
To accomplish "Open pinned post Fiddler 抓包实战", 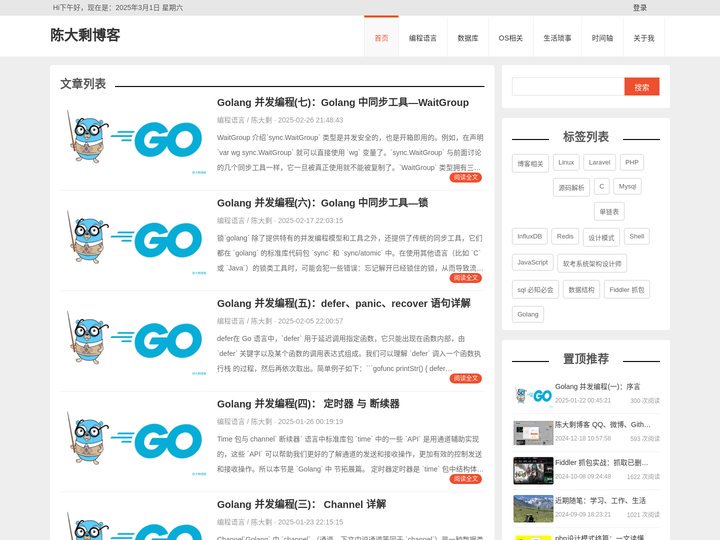I will click(602, 463).
